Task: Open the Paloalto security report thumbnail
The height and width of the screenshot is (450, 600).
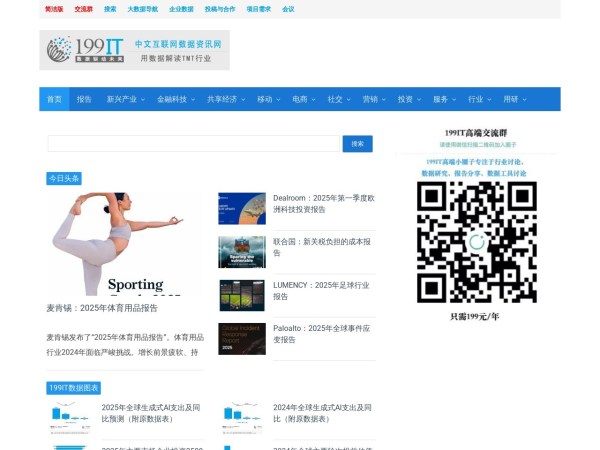Action: coord(242,338)
